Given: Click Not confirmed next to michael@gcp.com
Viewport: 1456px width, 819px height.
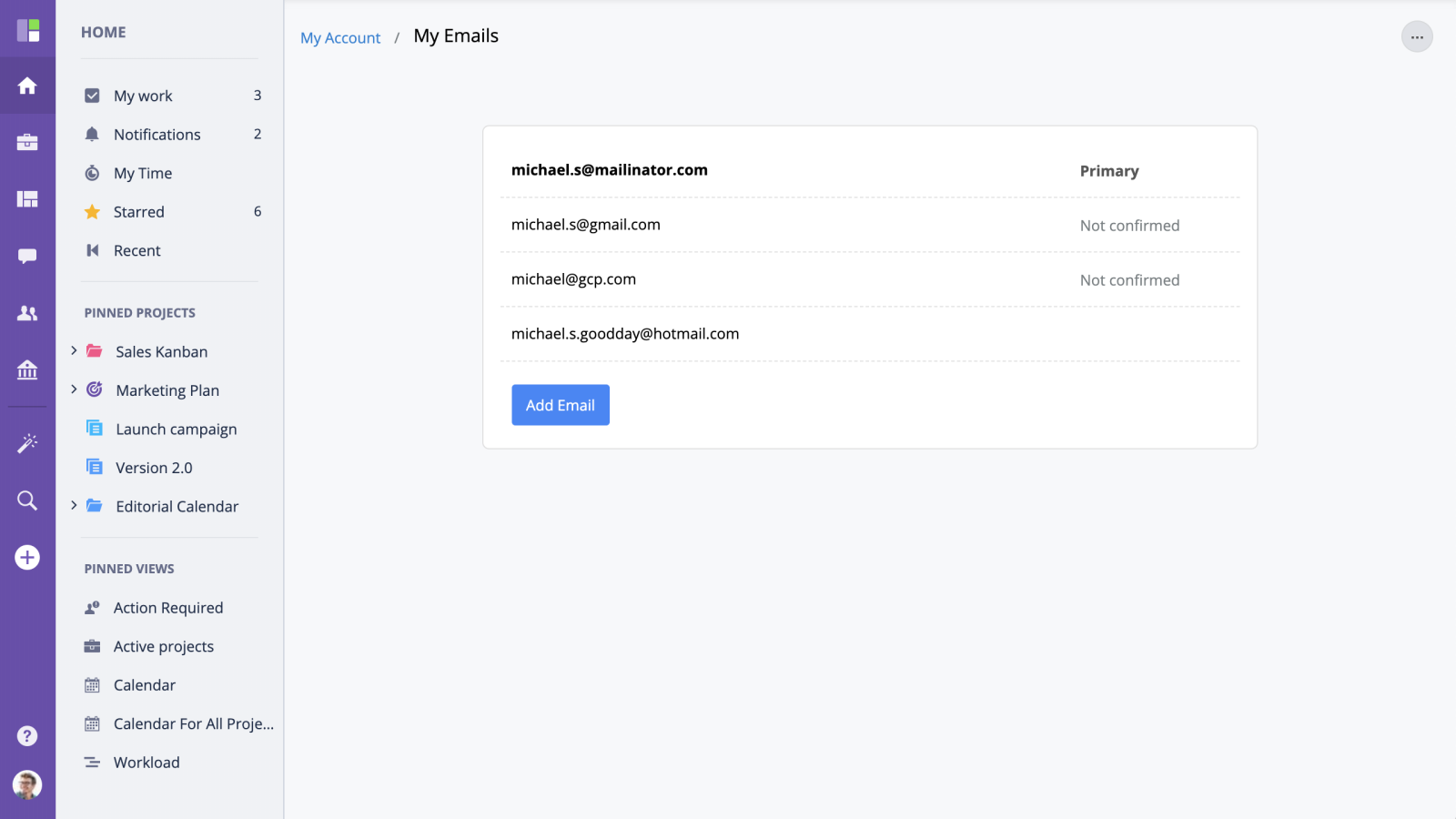Looking at the screenshot, I should click(1129, 280).
